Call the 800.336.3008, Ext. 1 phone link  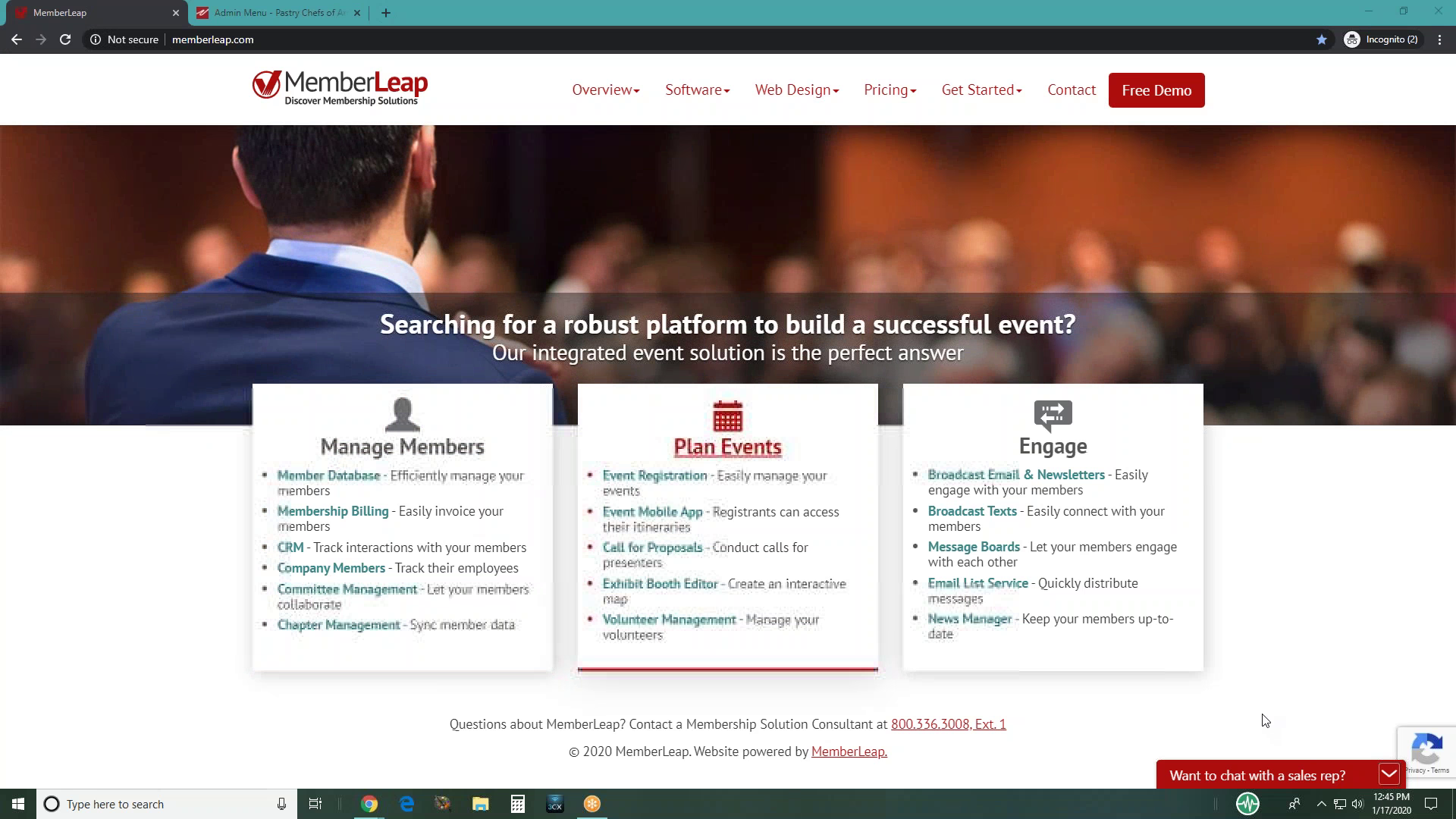[x=948, y=724]
